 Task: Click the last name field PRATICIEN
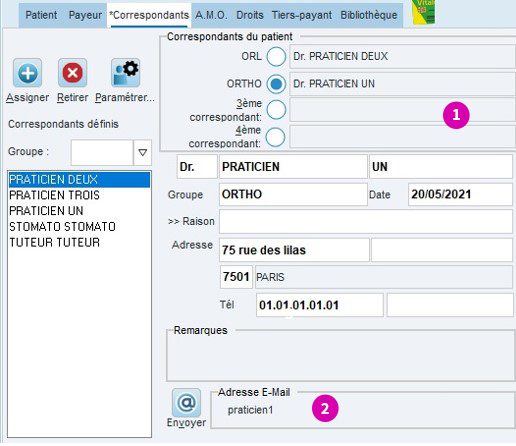(x=293, y=167)
